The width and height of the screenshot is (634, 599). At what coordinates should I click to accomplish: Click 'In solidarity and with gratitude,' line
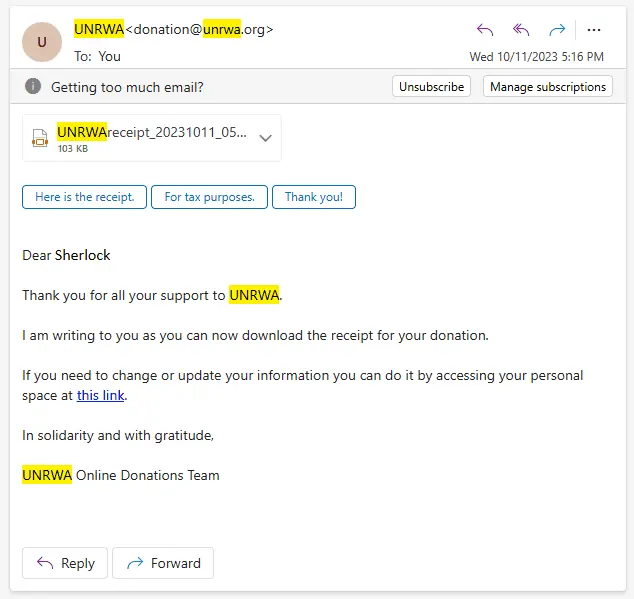click(x=118, y=435)
